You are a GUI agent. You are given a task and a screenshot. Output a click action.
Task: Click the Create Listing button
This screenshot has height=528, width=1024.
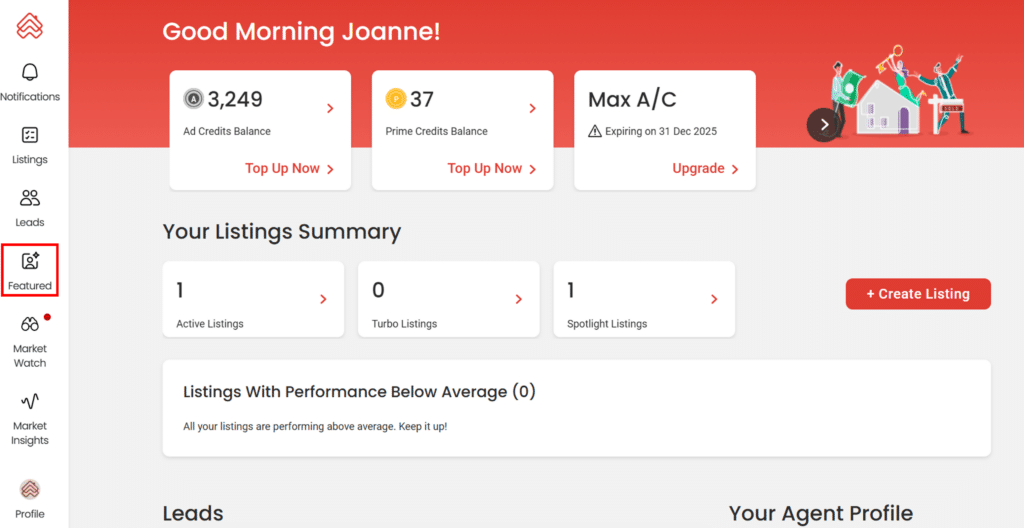pyautogui.click(x=918, y=294)
